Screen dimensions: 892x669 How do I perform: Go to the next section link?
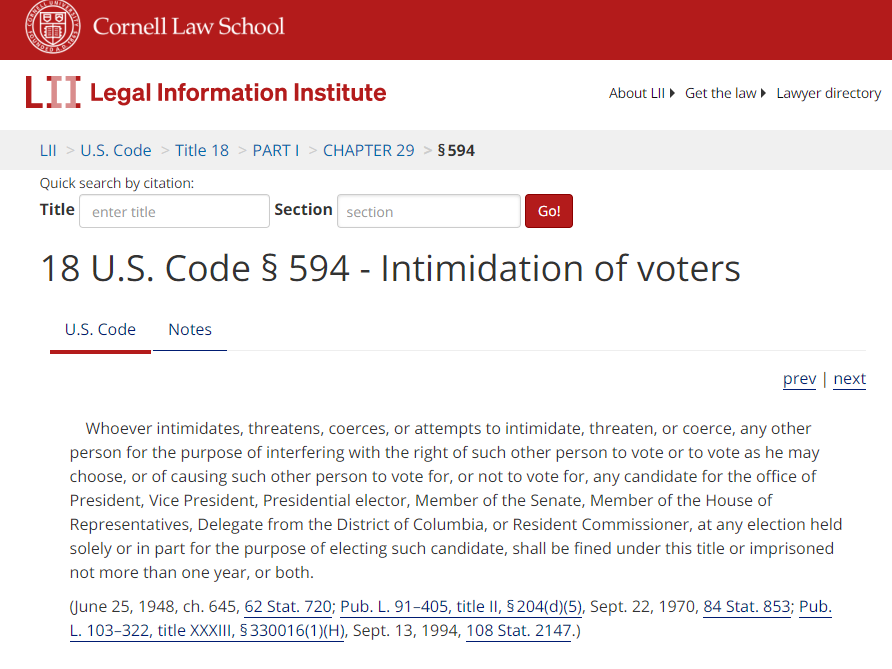pos(849,379)
